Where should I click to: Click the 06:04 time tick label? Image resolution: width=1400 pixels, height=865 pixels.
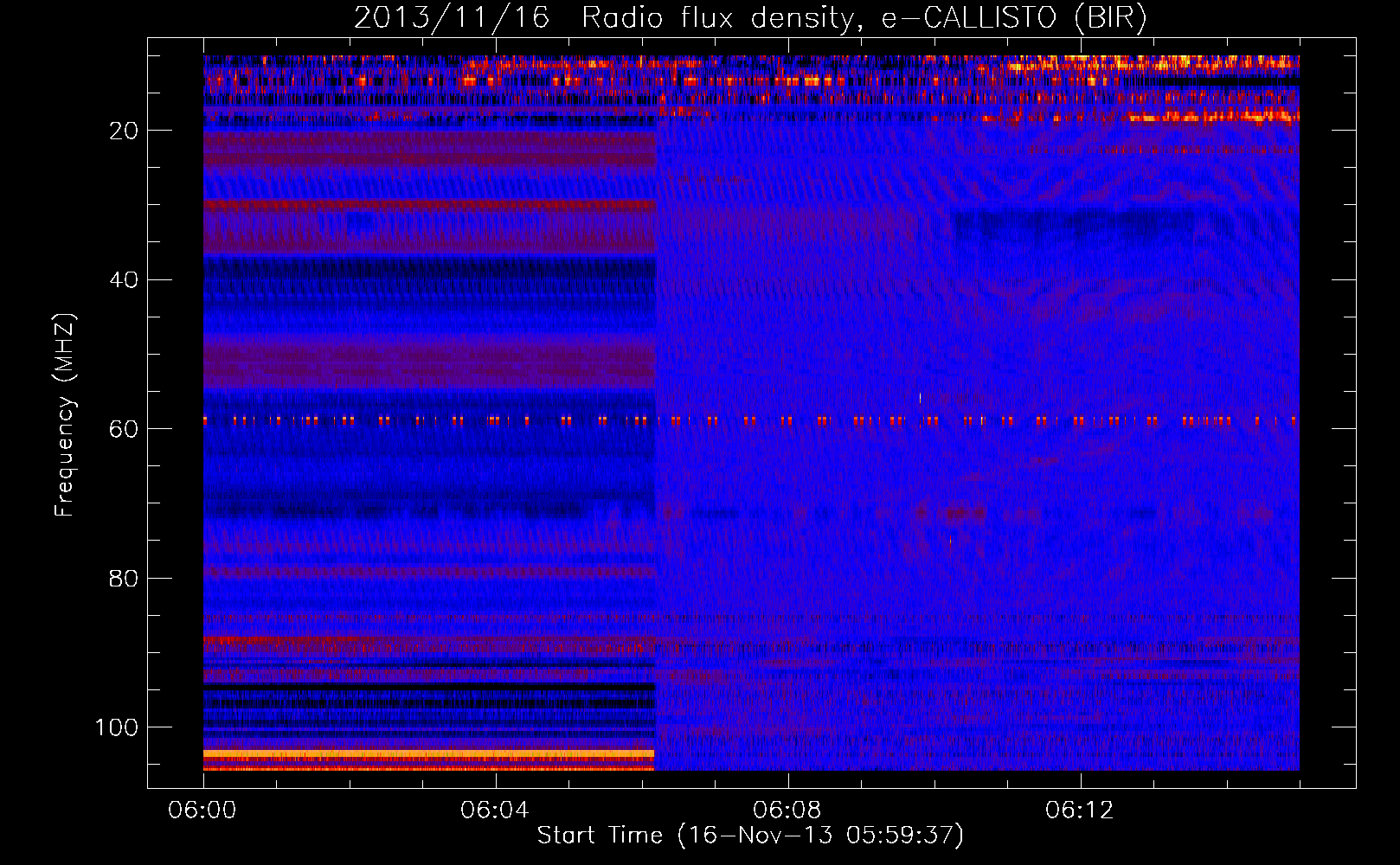[495, 811]
